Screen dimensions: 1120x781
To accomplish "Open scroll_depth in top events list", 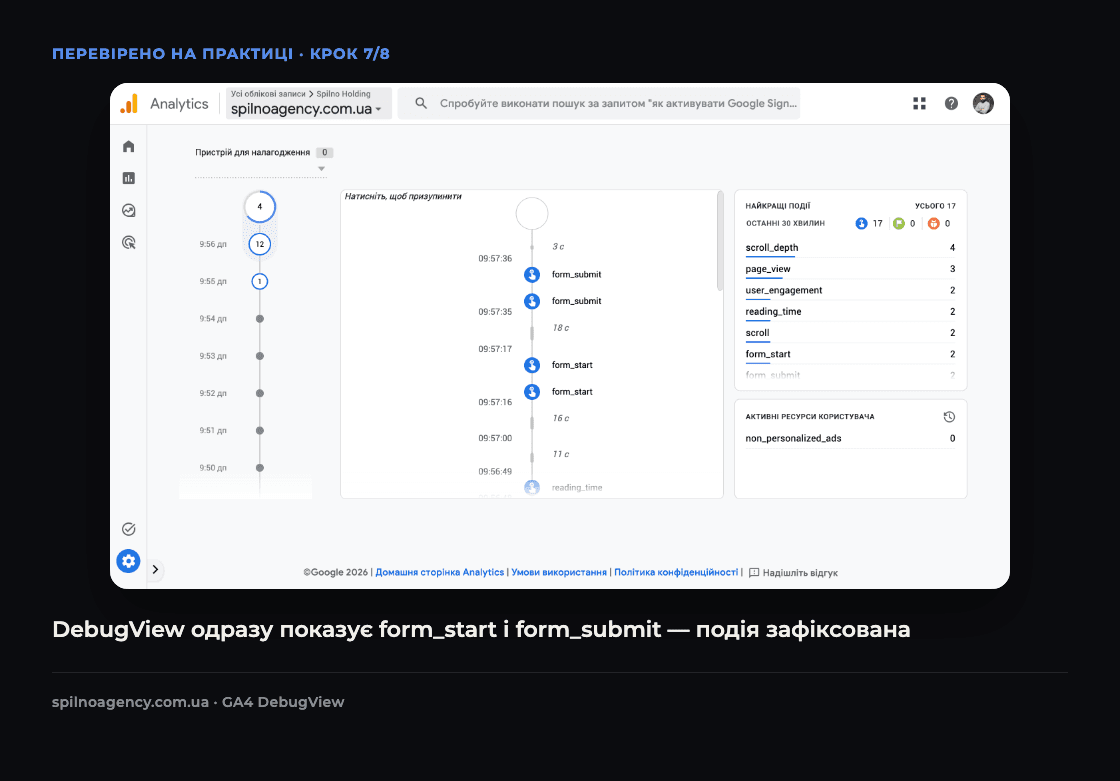I will 850,248.
